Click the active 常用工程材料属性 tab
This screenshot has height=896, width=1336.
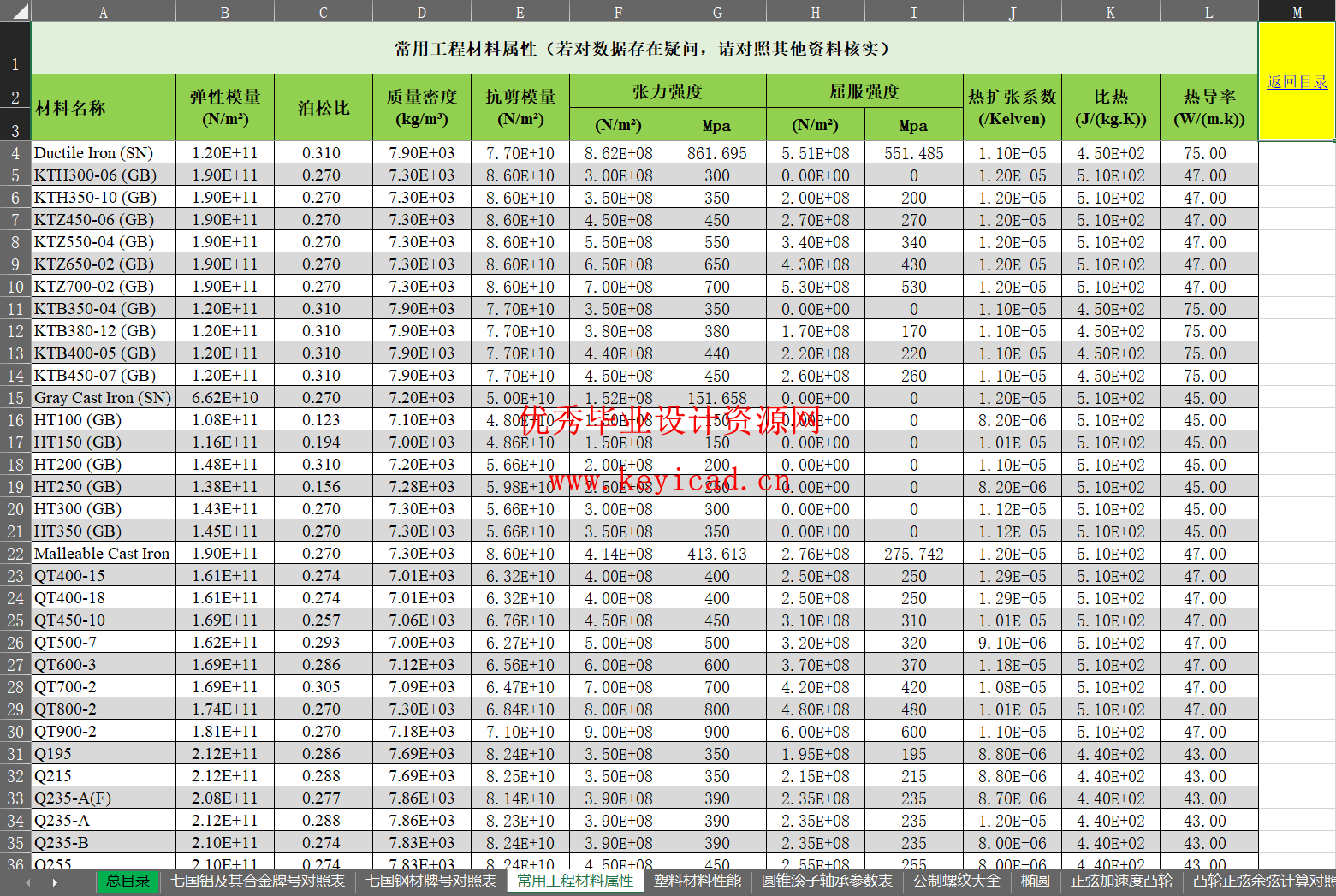click(575, 881)
